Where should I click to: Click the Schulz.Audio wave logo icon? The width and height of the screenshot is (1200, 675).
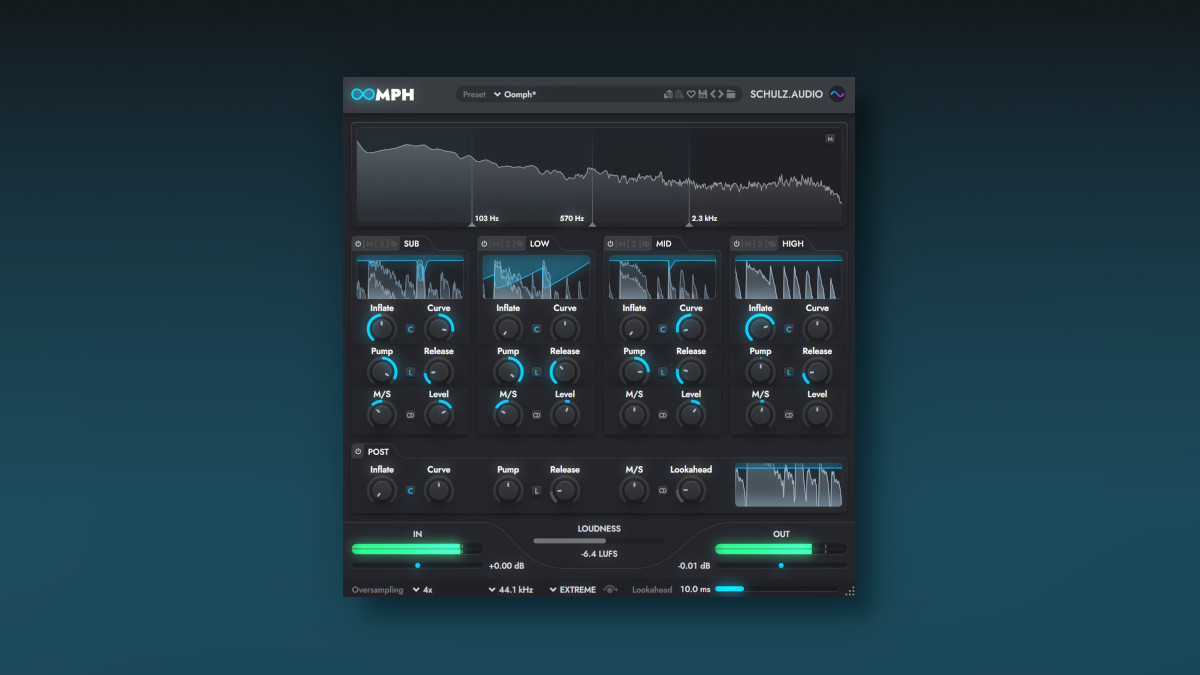(838, 94)
